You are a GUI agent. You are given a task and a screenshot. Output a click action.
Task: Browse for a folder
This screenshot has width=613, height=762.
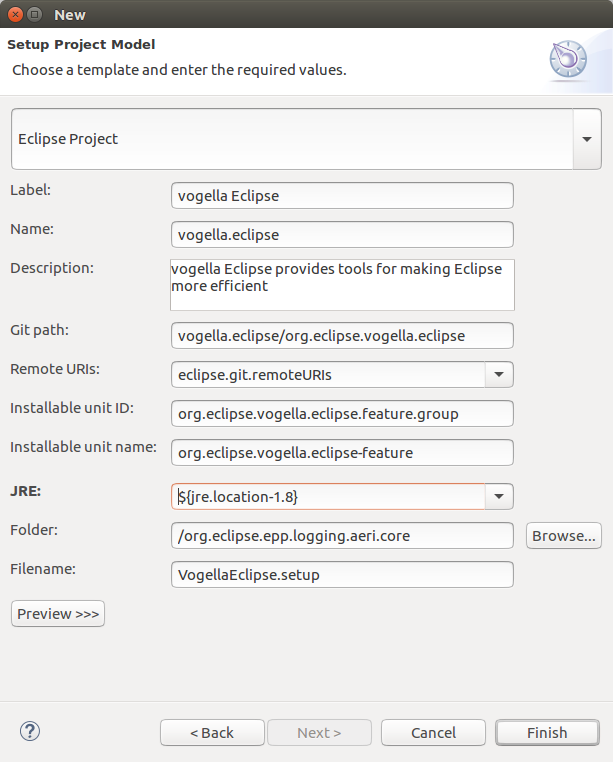coord(564,536)
